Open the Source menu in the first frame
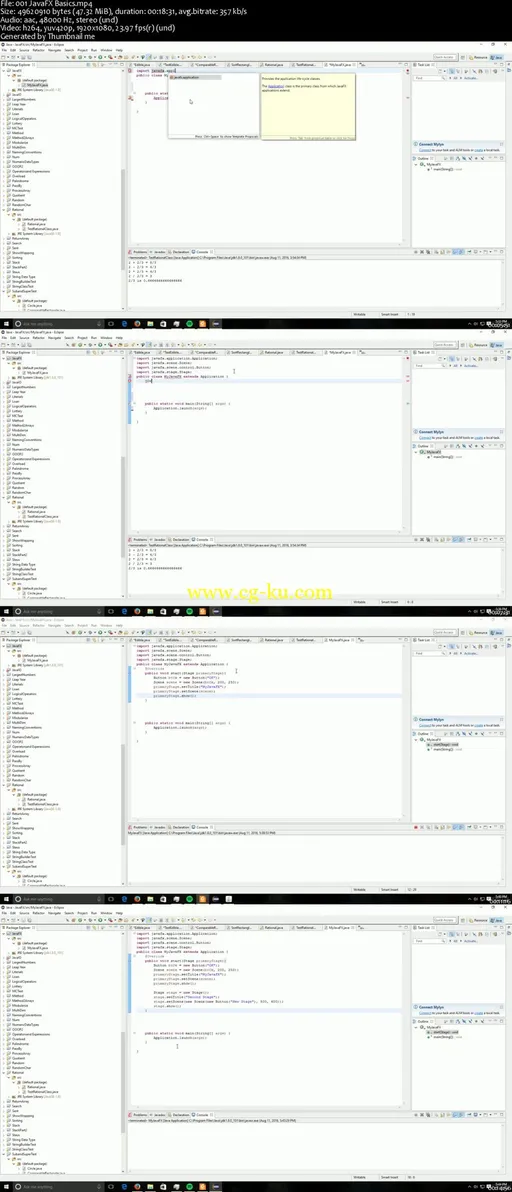Screen dimensions: 512x1192 tap(25, 50)
